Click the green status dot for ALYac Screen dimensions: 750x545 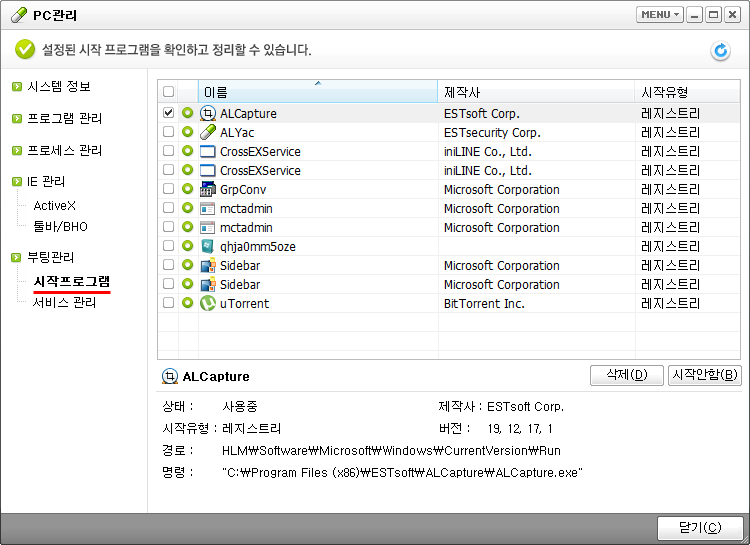pos(188,132)
